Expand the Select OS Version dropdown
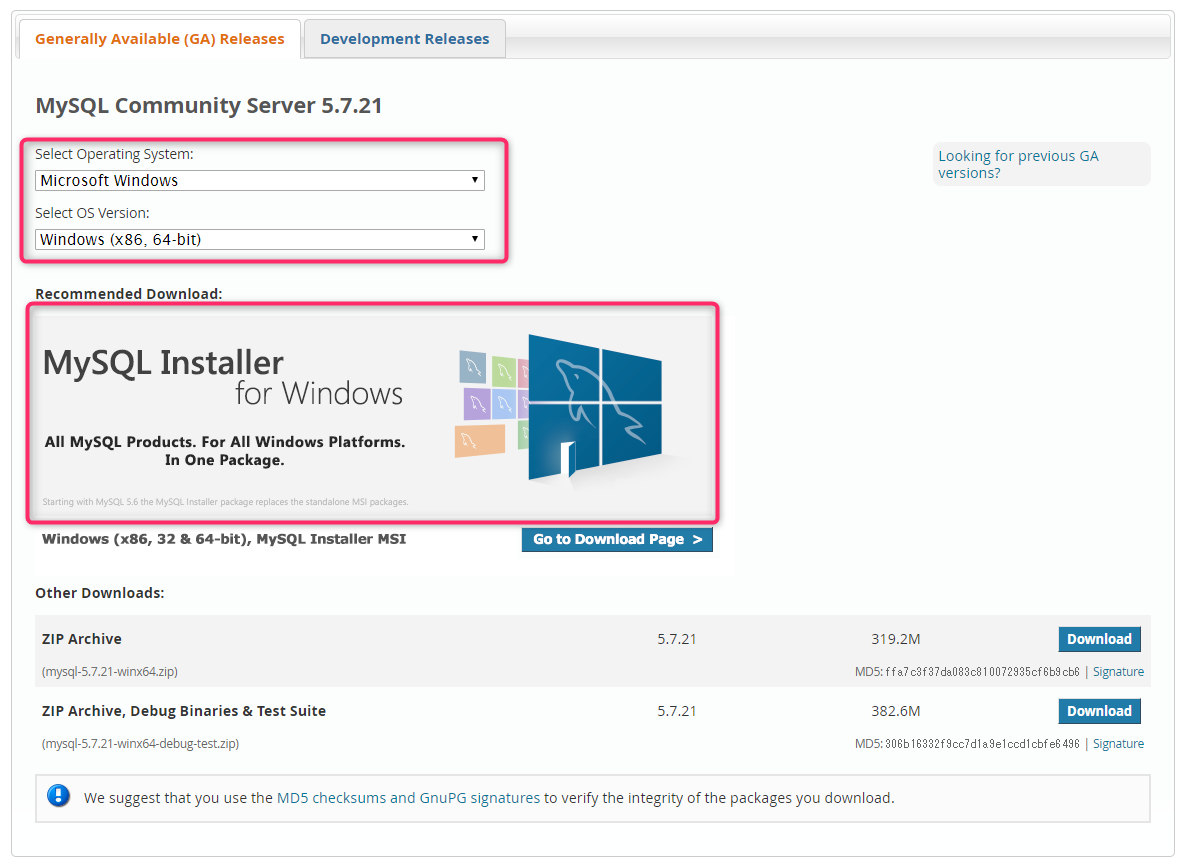The height and width of the screenshot is (862, 1189). 260,240
